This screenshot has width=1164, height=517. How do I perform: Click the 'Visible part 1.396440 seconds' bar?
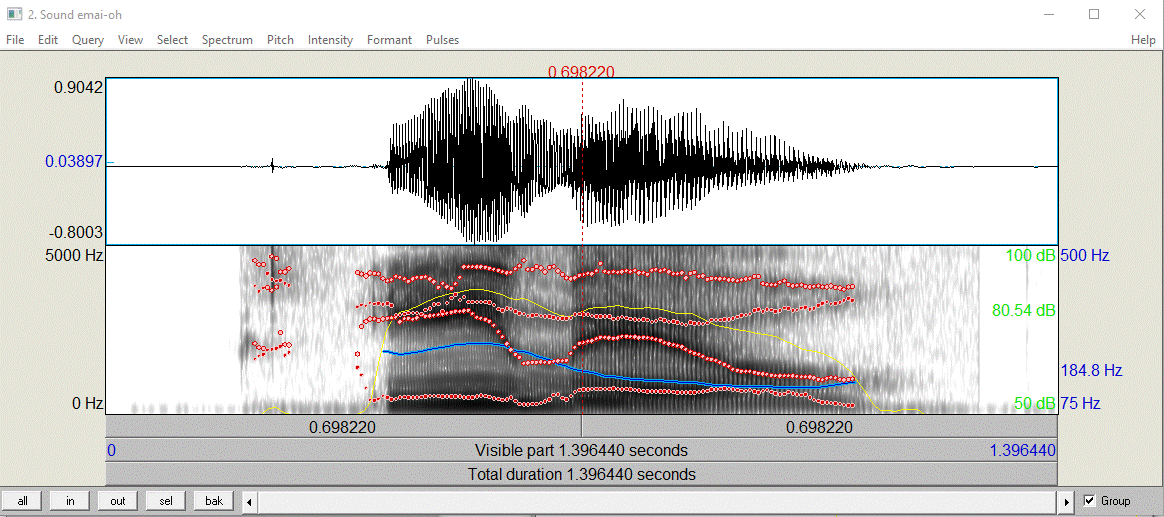581,450
